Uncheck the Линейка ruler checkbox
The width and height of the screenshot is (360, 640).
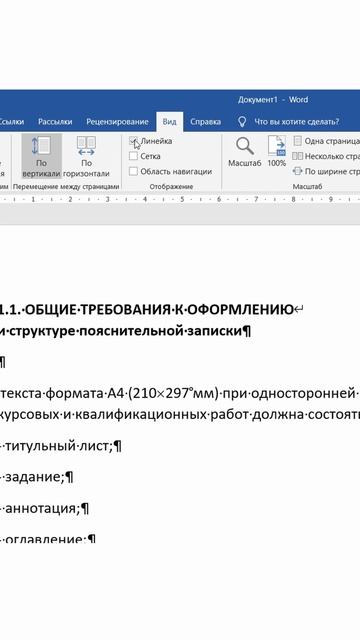coord(133,141)
